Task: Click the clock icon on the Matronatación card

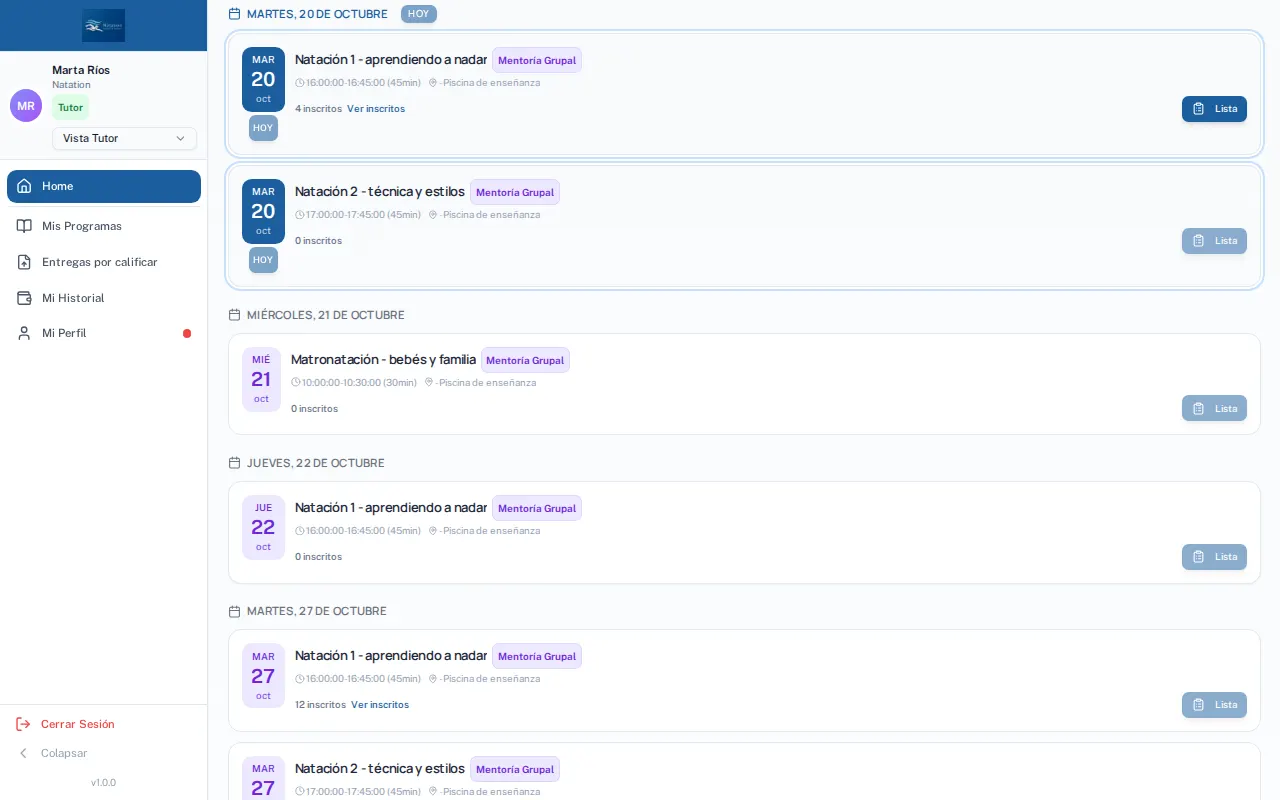Action: 296,382
